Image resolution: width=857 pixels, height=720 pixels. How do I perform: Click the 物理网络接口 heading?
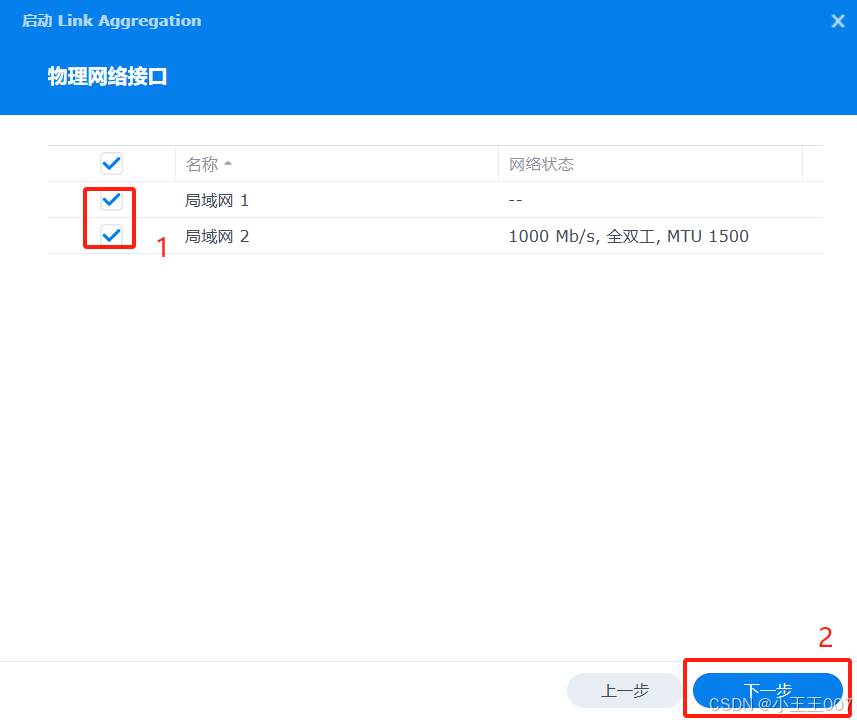pyautogui.click(x=107, y=76)
